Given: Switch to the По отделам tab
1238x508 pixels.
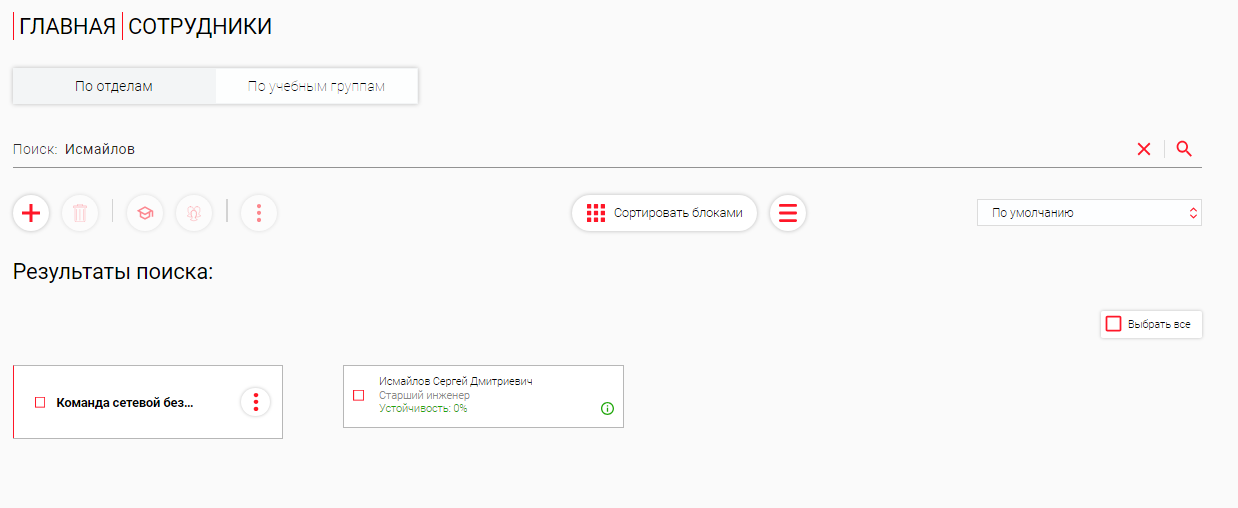Looking at the screenshot, I should pyautogui.click(x=114, y=86).
